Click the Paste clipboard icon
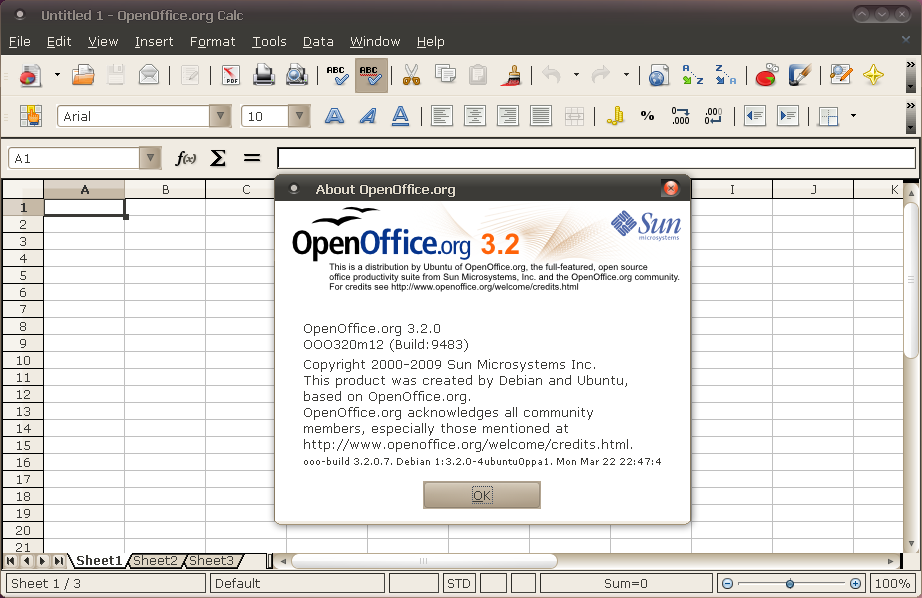 point(478,75)
